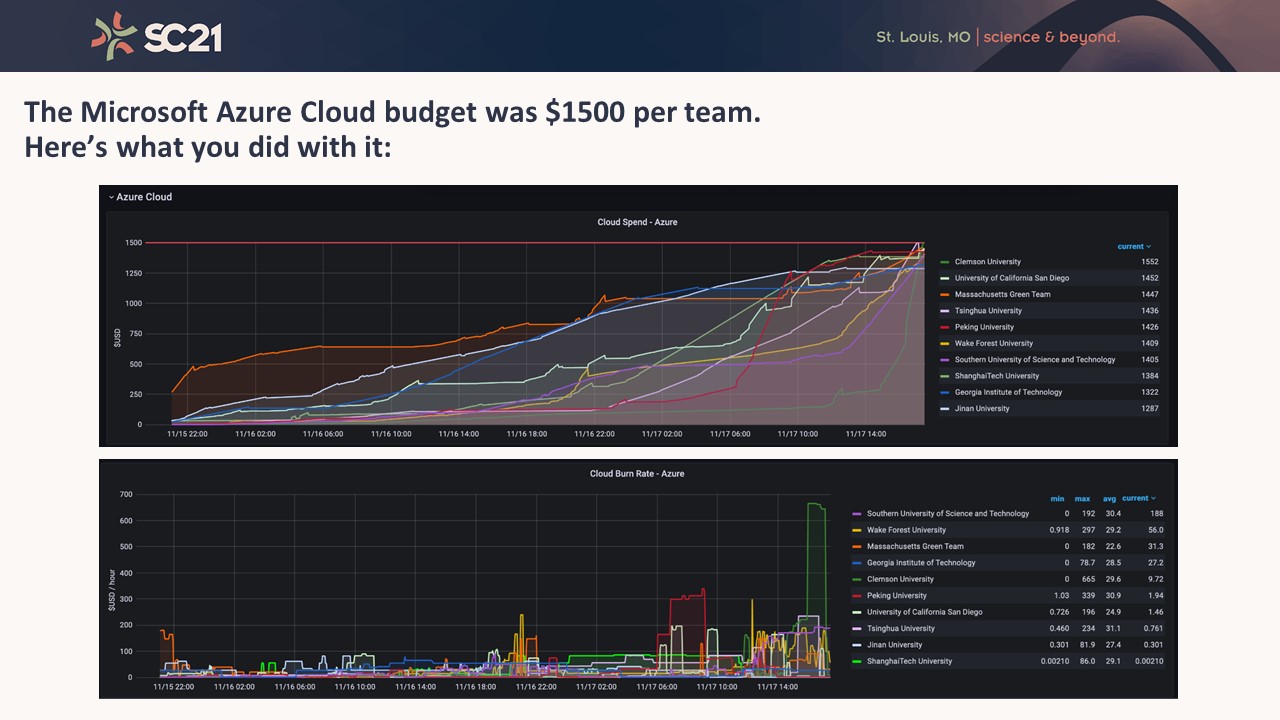Select Jinan University in Cloud Spend legend
The width and height of the screenshot is (1280, 720).
click(982, 408)
